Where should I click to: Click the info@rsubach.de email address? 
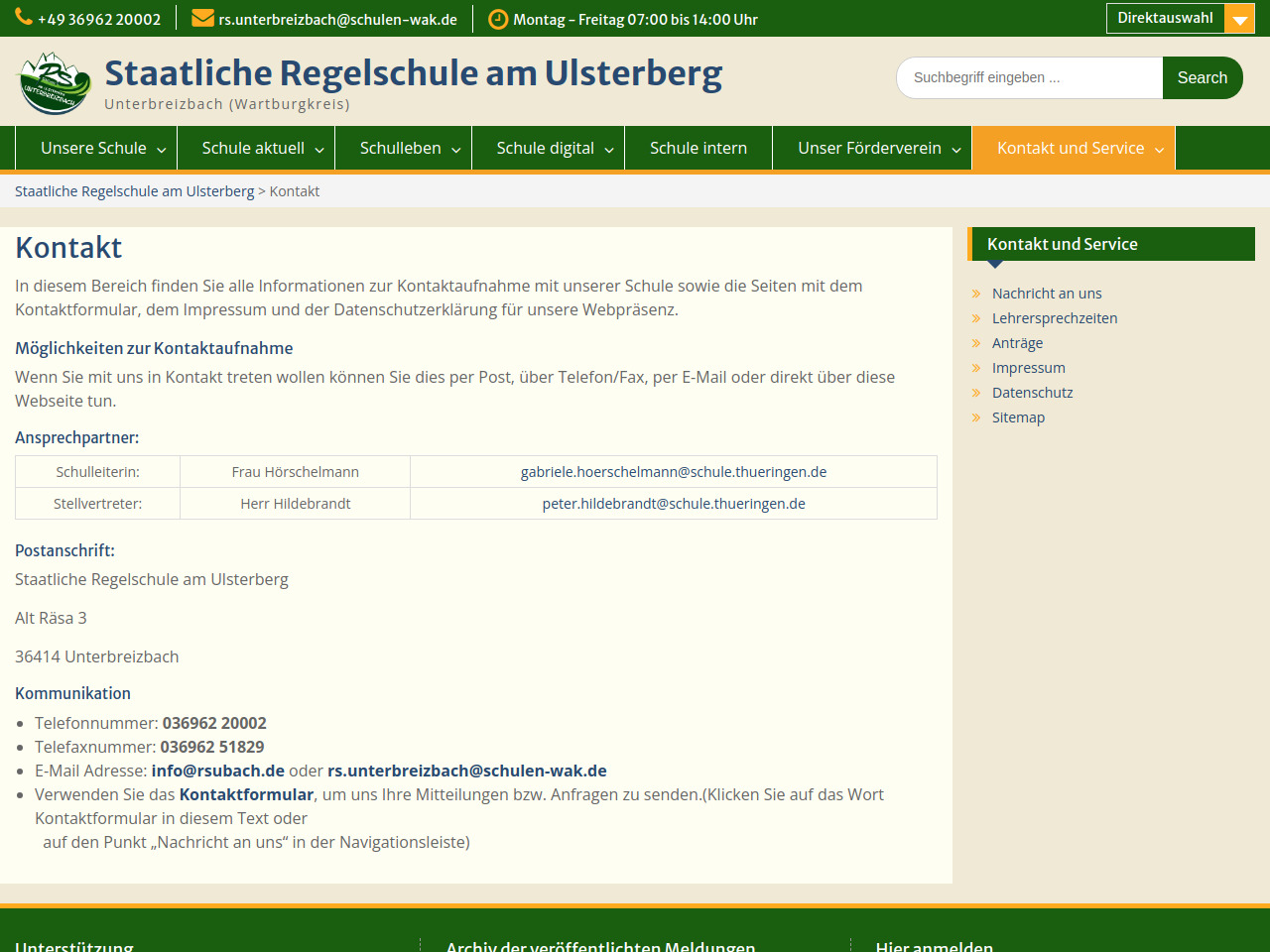(217, 771)
